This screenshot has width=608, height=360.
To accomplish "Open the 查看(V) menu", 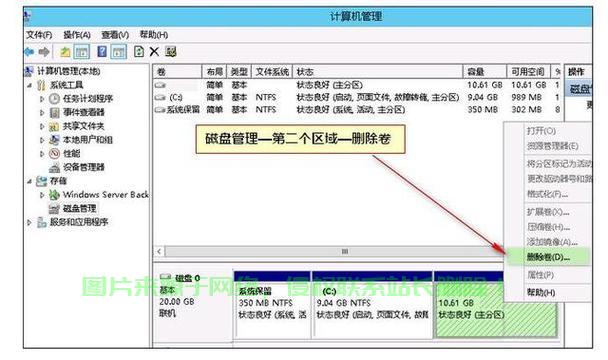I will tap(115, 35).
